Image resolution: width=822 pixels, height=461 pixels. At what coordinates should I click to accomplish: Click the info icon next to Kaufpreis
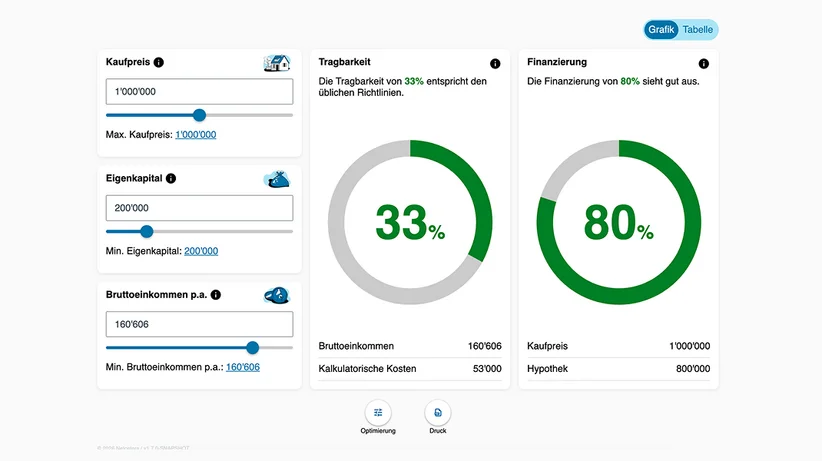click(159, 62)
